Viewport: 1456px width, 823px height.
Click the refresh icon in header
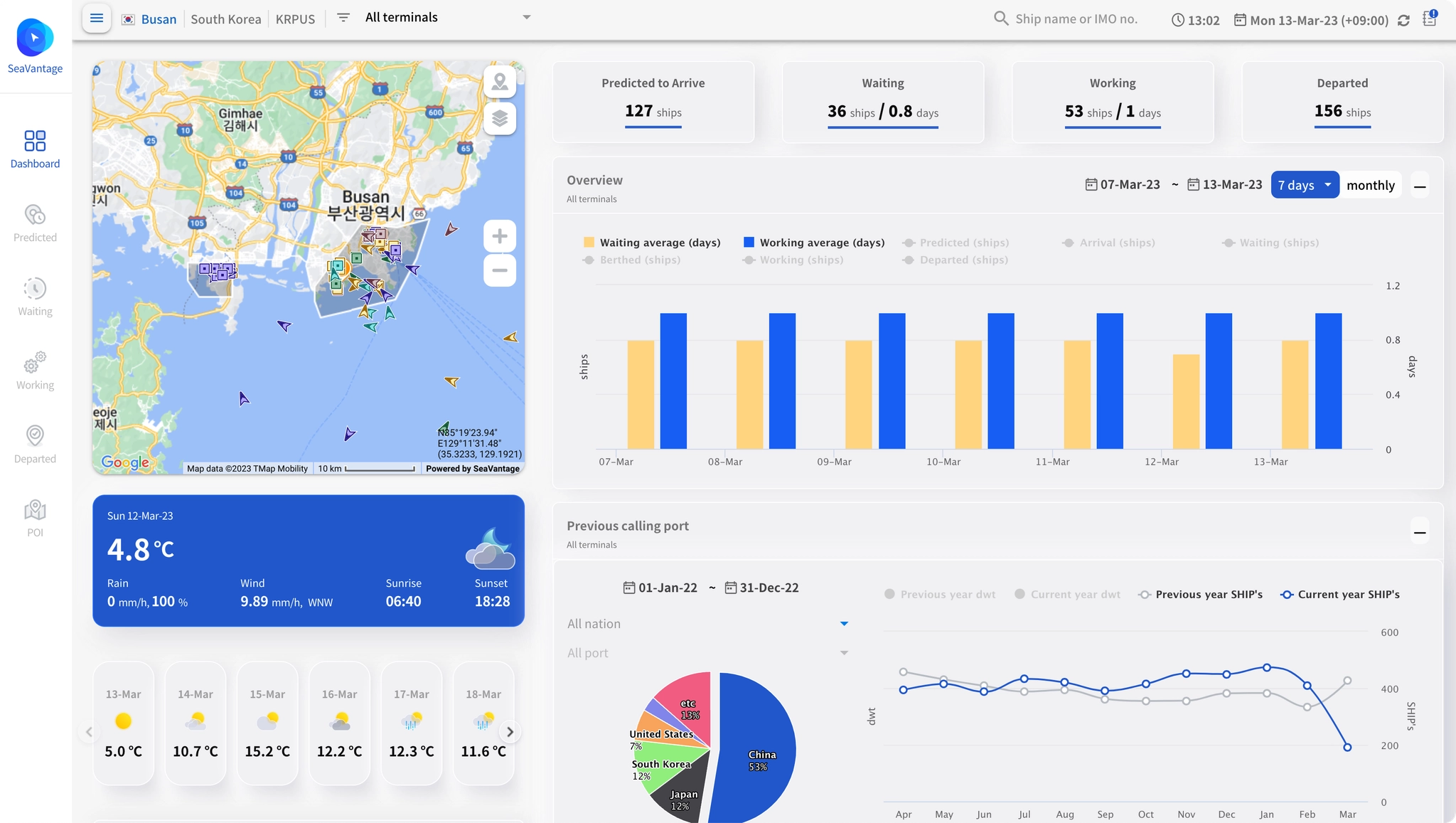click(x=1403, y=21)
